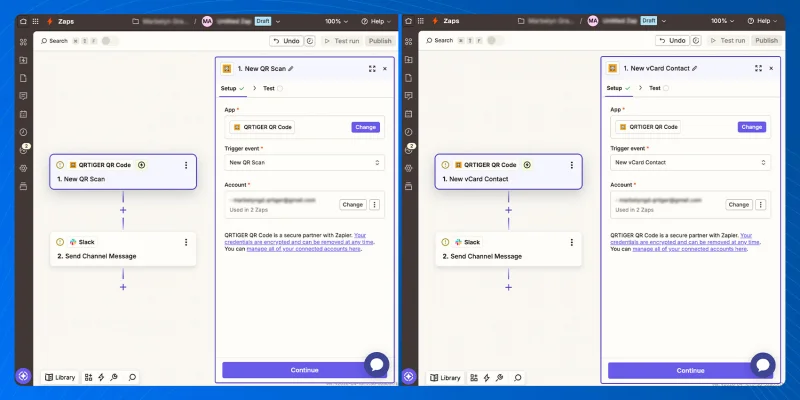This screenshot has height=400, width=800.
Task: Click Undo in the right window
Action: (x=672, y=40)
